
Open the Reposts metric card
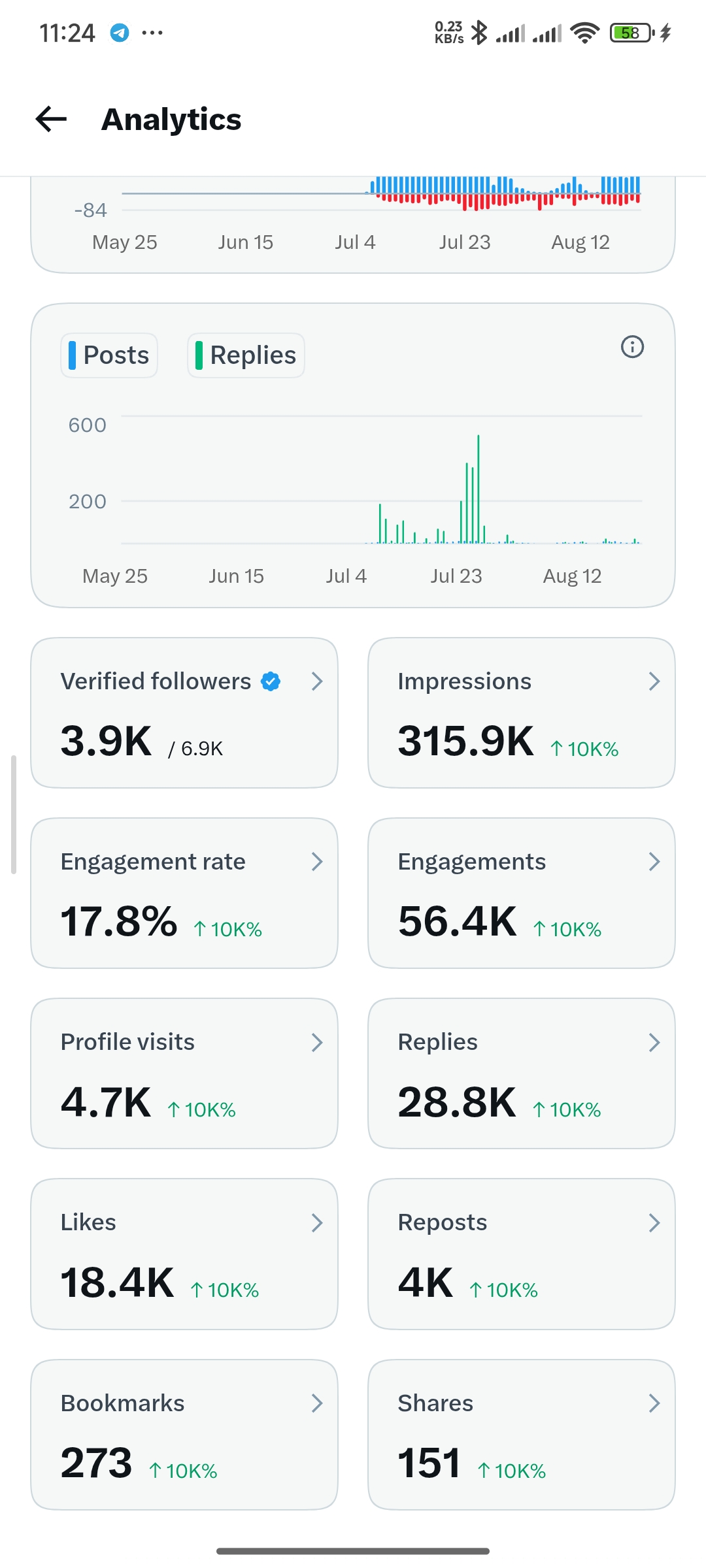coord(522,1254)
